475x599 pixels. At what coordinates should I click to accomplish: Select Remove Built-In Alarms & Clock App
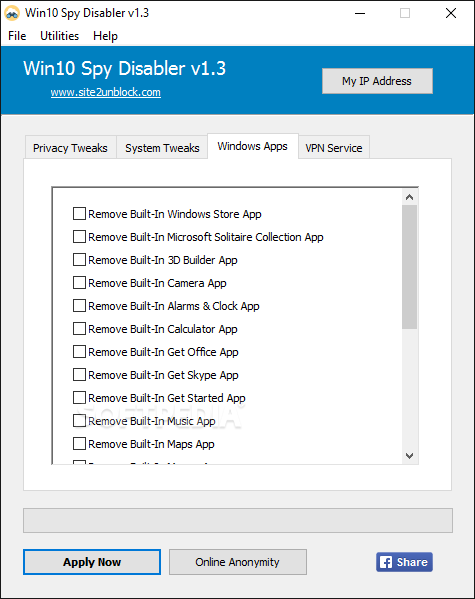click(79, 306)
